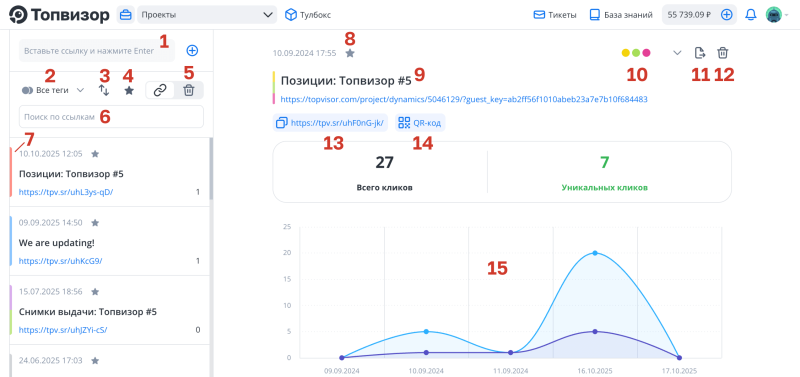The image size is (800, 377).
Task: Expand the Все теги filter
Action: (53, 90)
